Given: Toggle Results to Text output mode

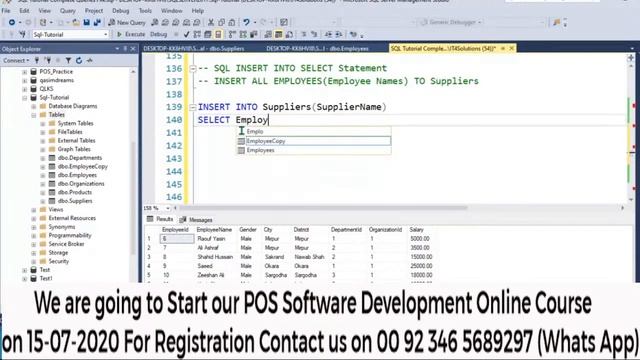Looking at the screenshot, I should (x=268, y=34).
